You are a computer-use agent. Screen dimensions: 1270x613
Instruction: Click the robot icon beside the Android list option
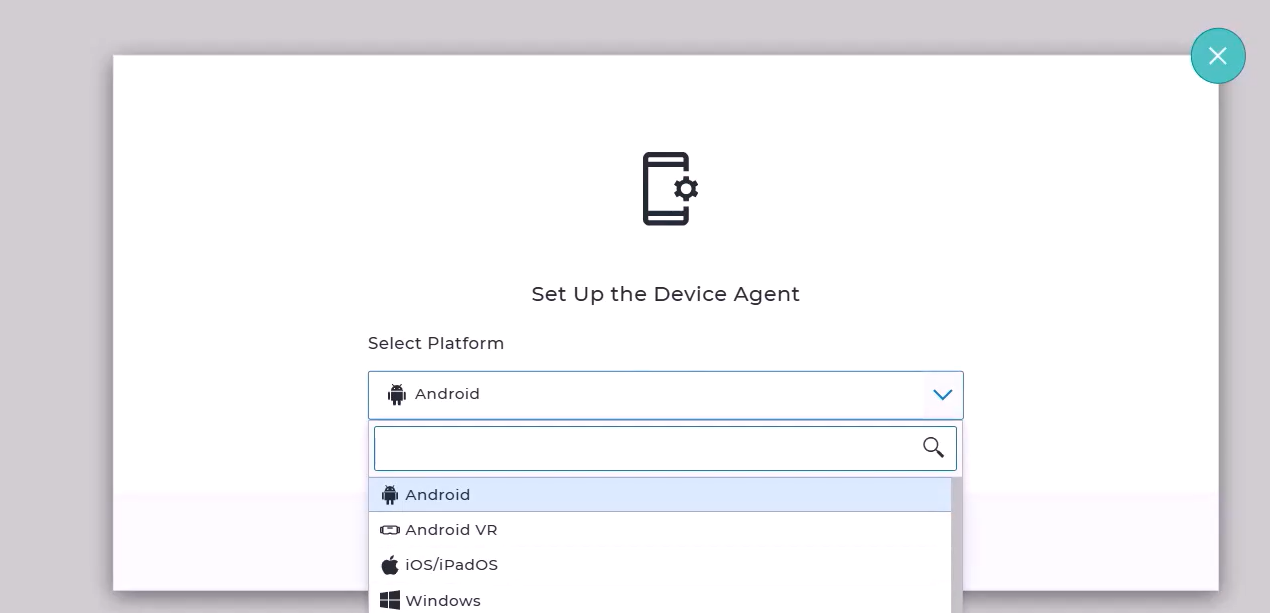[390, 495]
